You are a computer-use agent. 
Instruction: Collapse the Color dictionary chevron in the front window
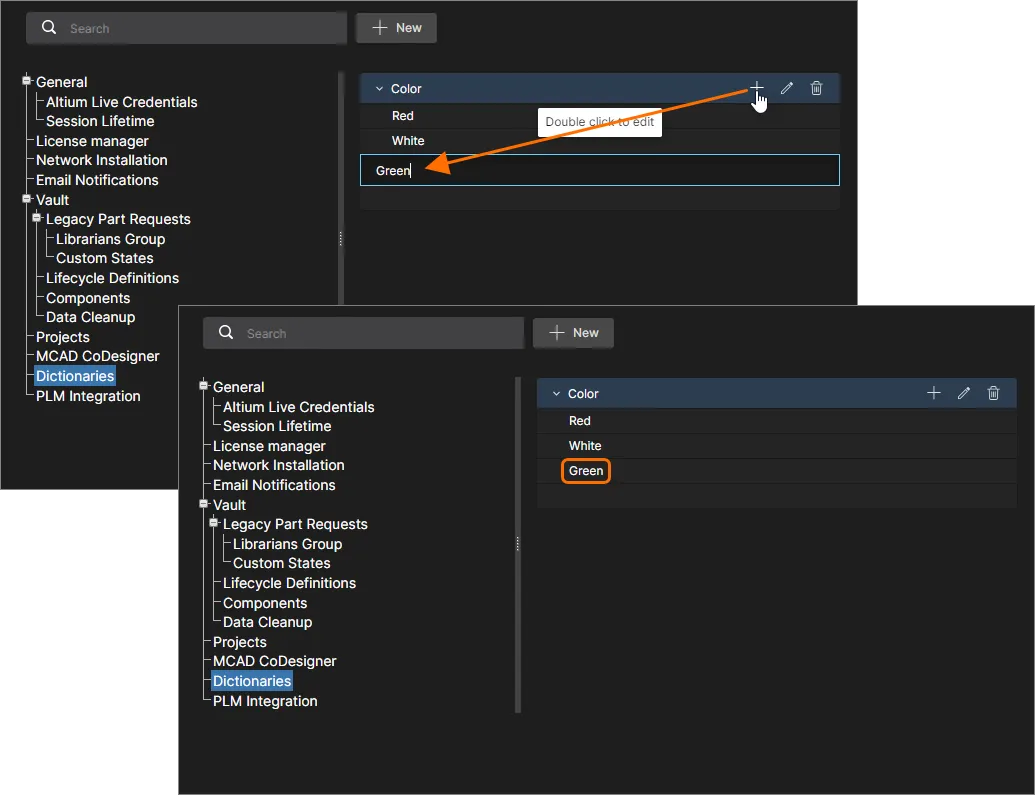[x=556, y=394]
